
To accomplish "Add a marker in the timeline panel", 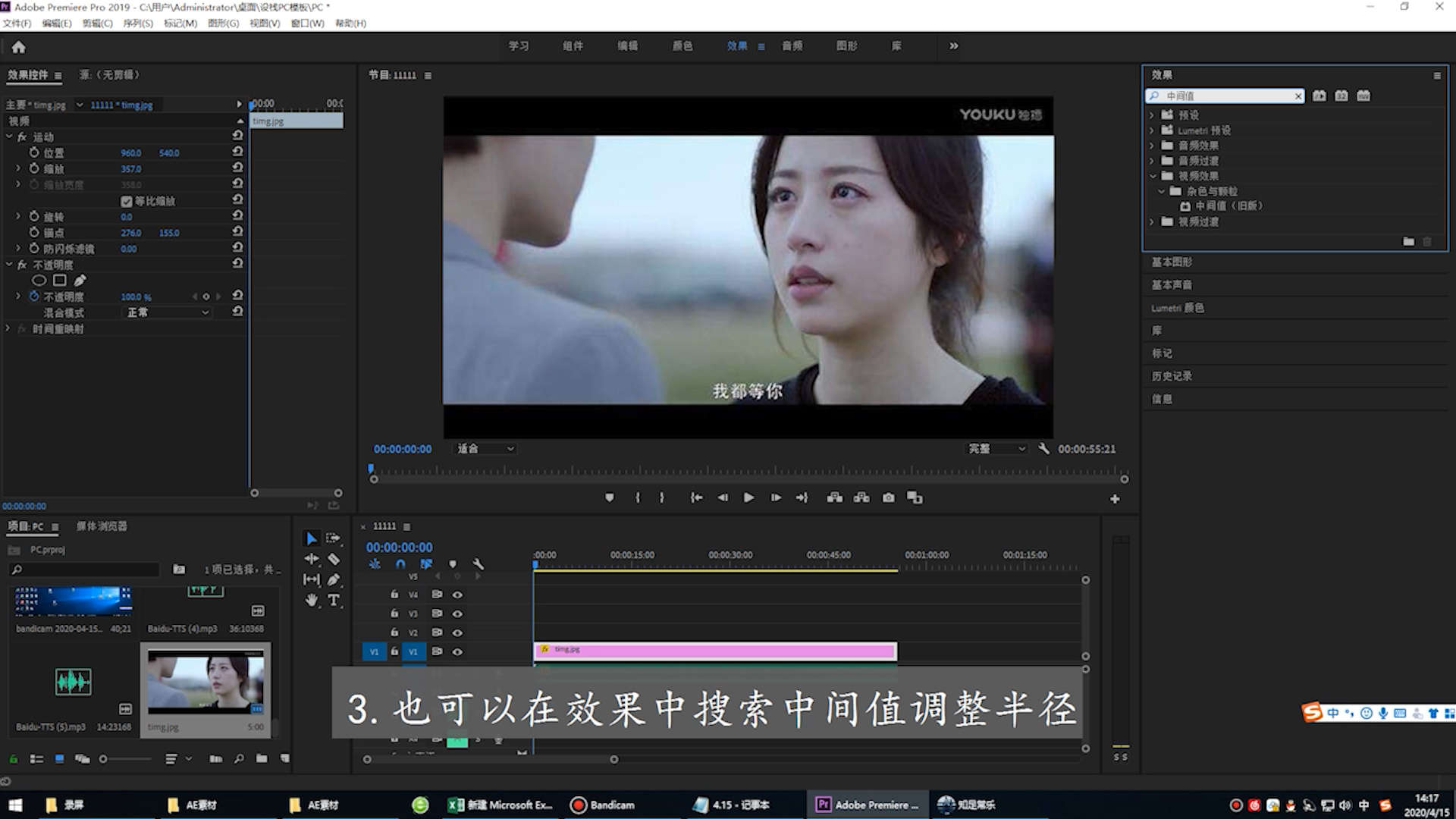I will point(453,564).
